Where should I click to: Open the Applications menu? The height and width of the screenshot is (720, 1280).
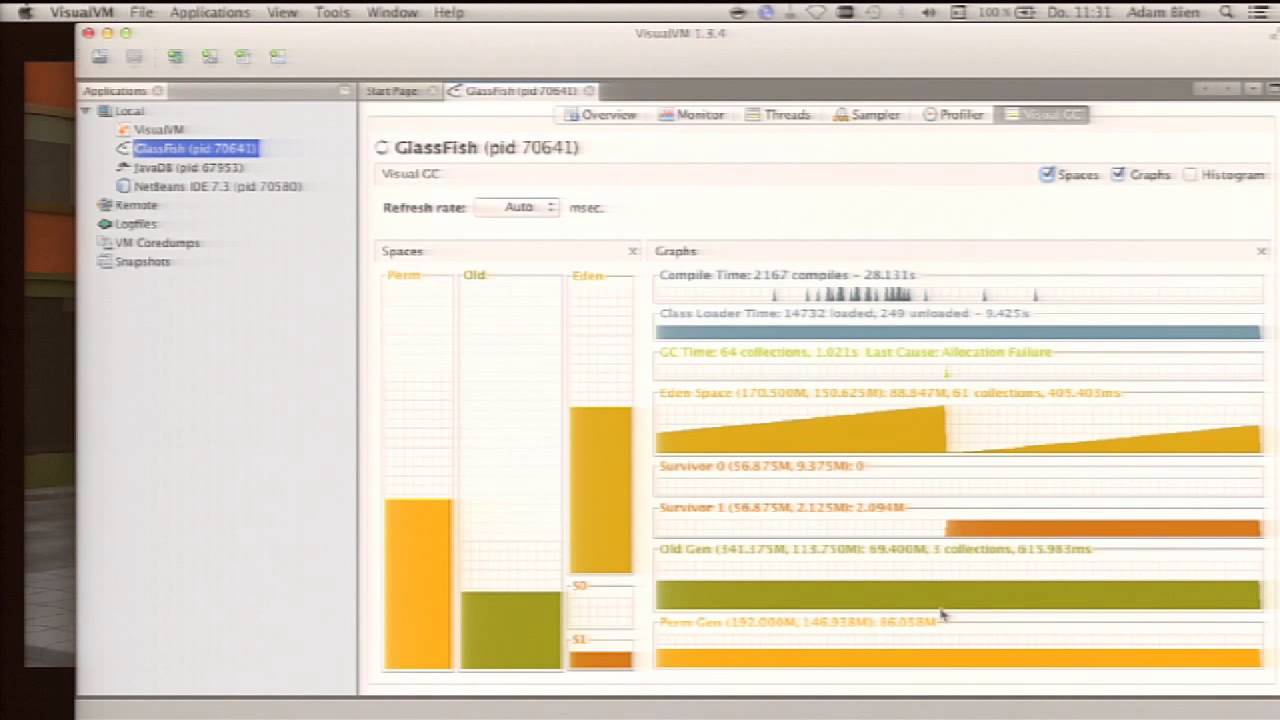[210, 12]
